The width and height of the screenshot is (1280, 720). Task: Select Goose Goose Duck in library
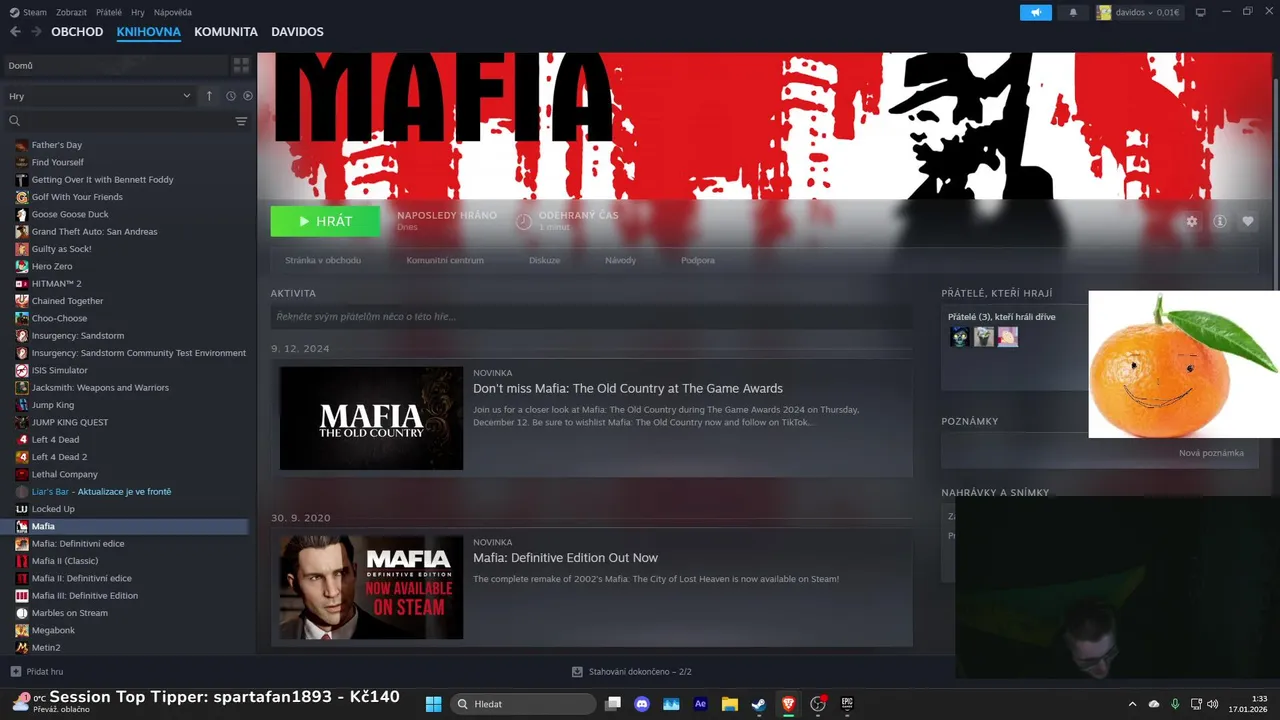point(70,214)
